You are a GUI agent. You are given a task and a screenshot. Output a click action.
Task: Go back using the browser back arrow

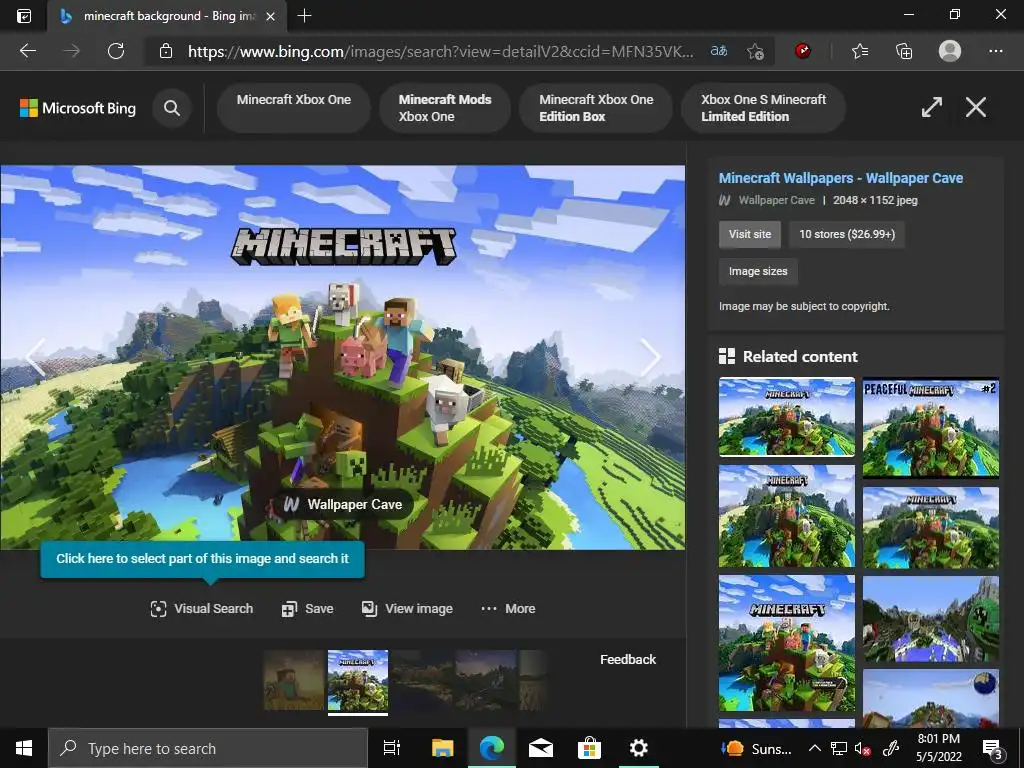[x=27, y=51]
